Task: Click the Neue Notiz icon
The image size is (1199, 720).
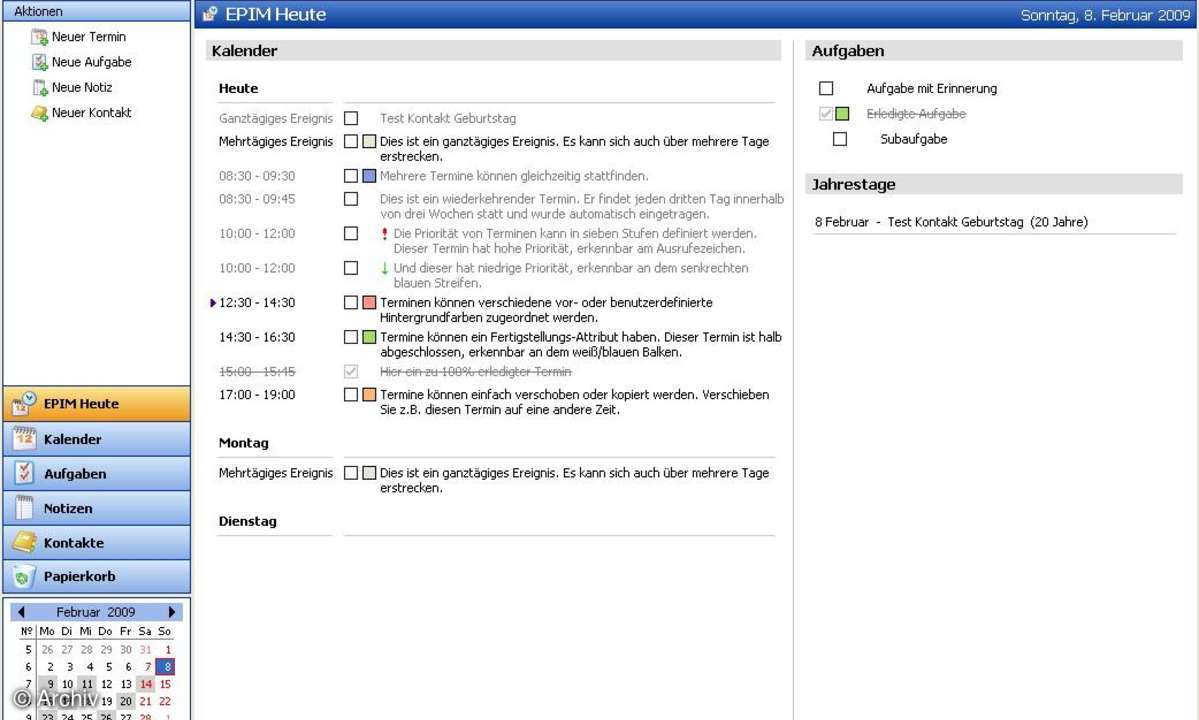Action: point(39,87)
